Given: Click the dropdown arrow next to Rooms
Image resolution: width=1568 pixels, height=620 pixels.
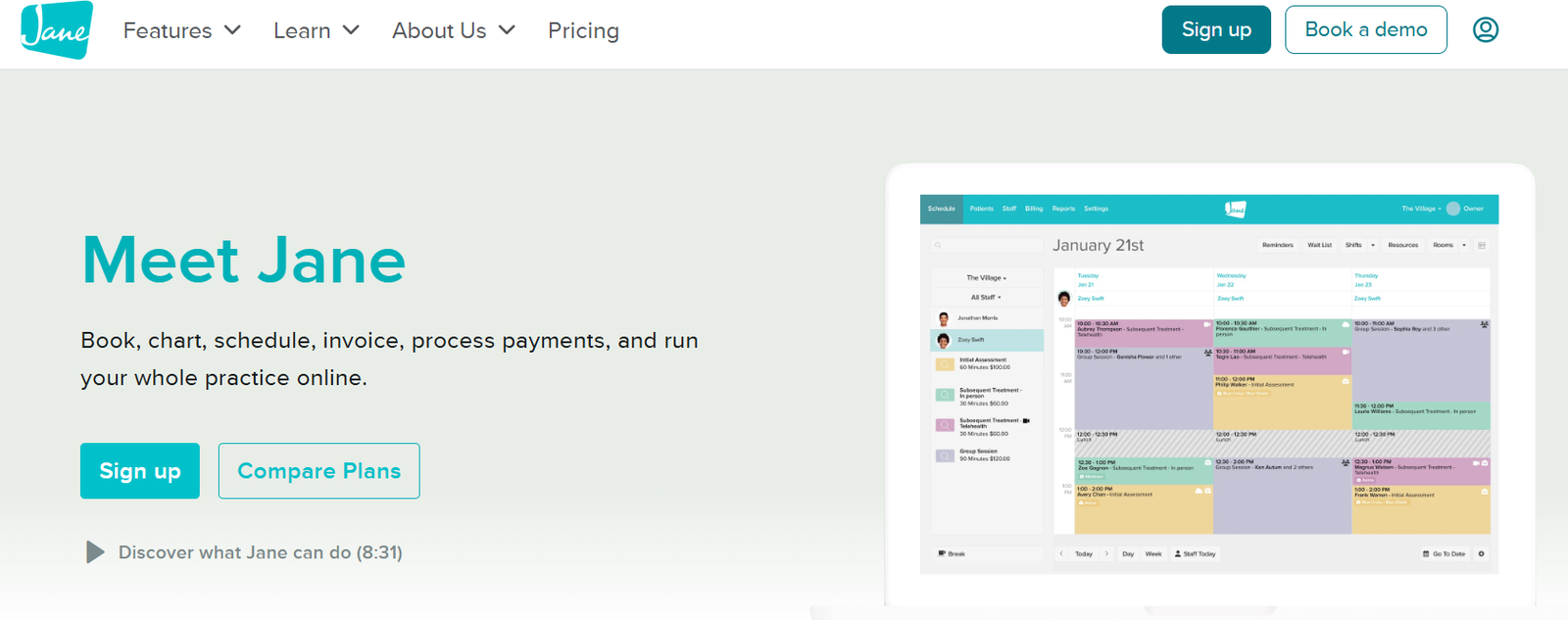Looking at the screenshot, I should [1464, 245].
